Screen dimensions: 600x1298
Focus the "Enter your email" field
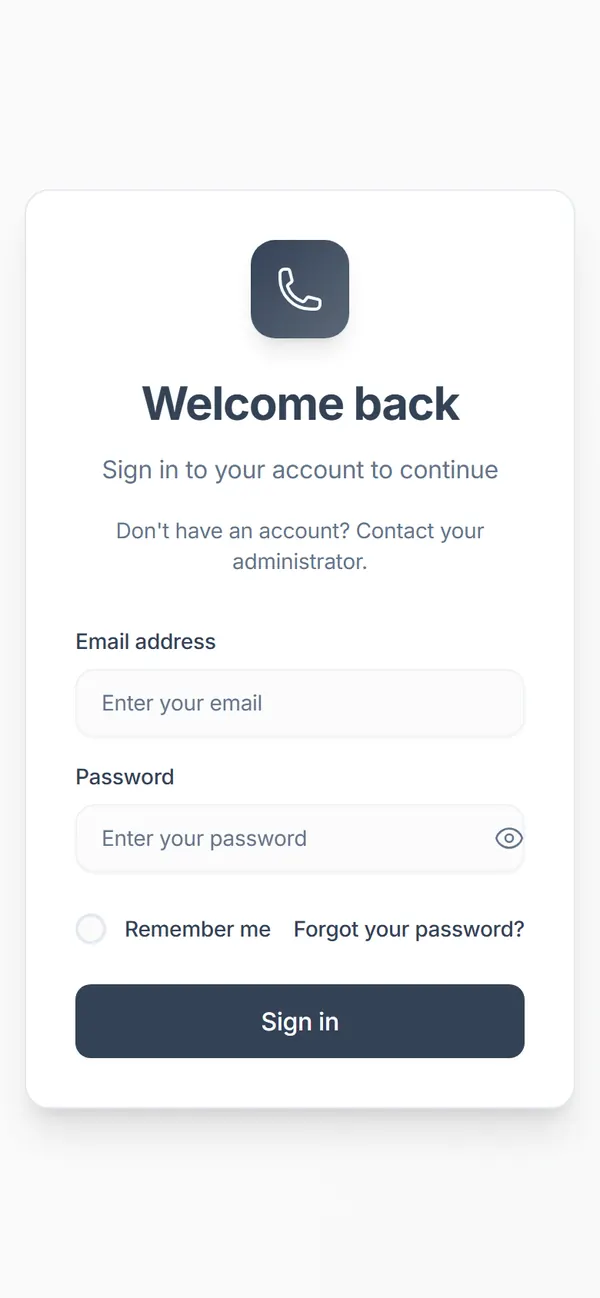[x=300, y=703]
